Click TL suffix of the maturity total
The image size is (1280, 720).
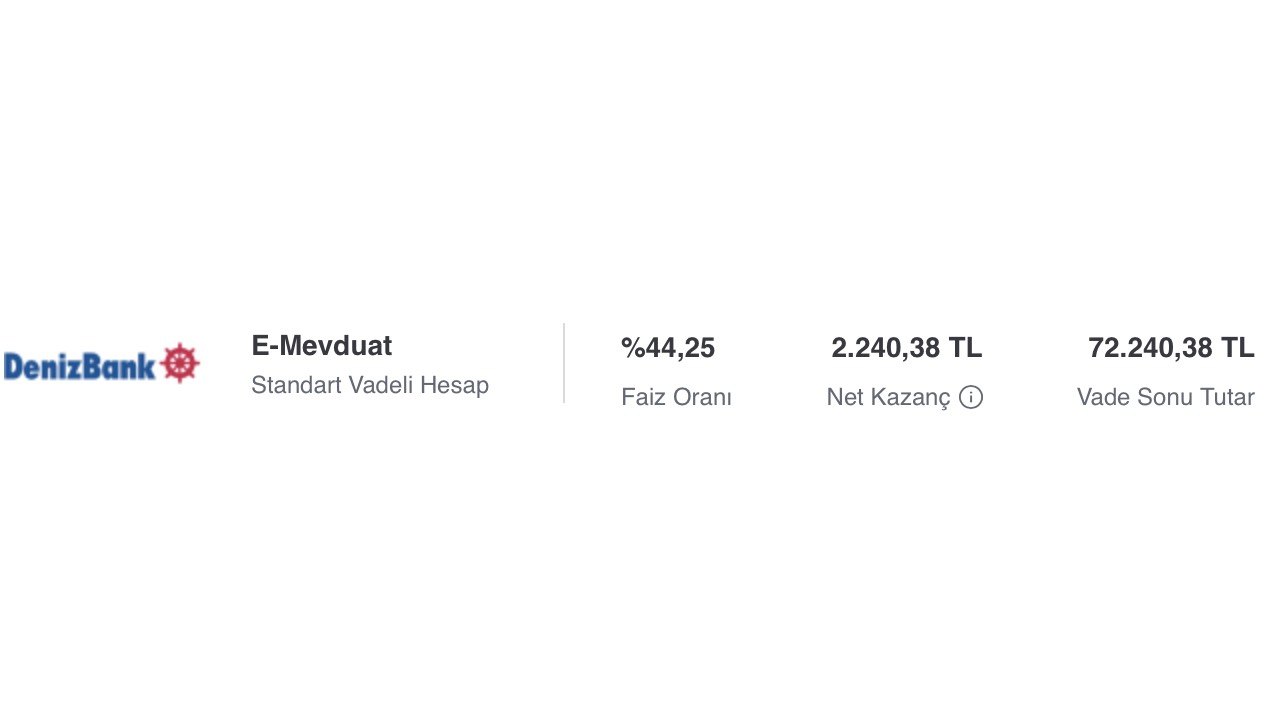click(x=1237, y=348)
